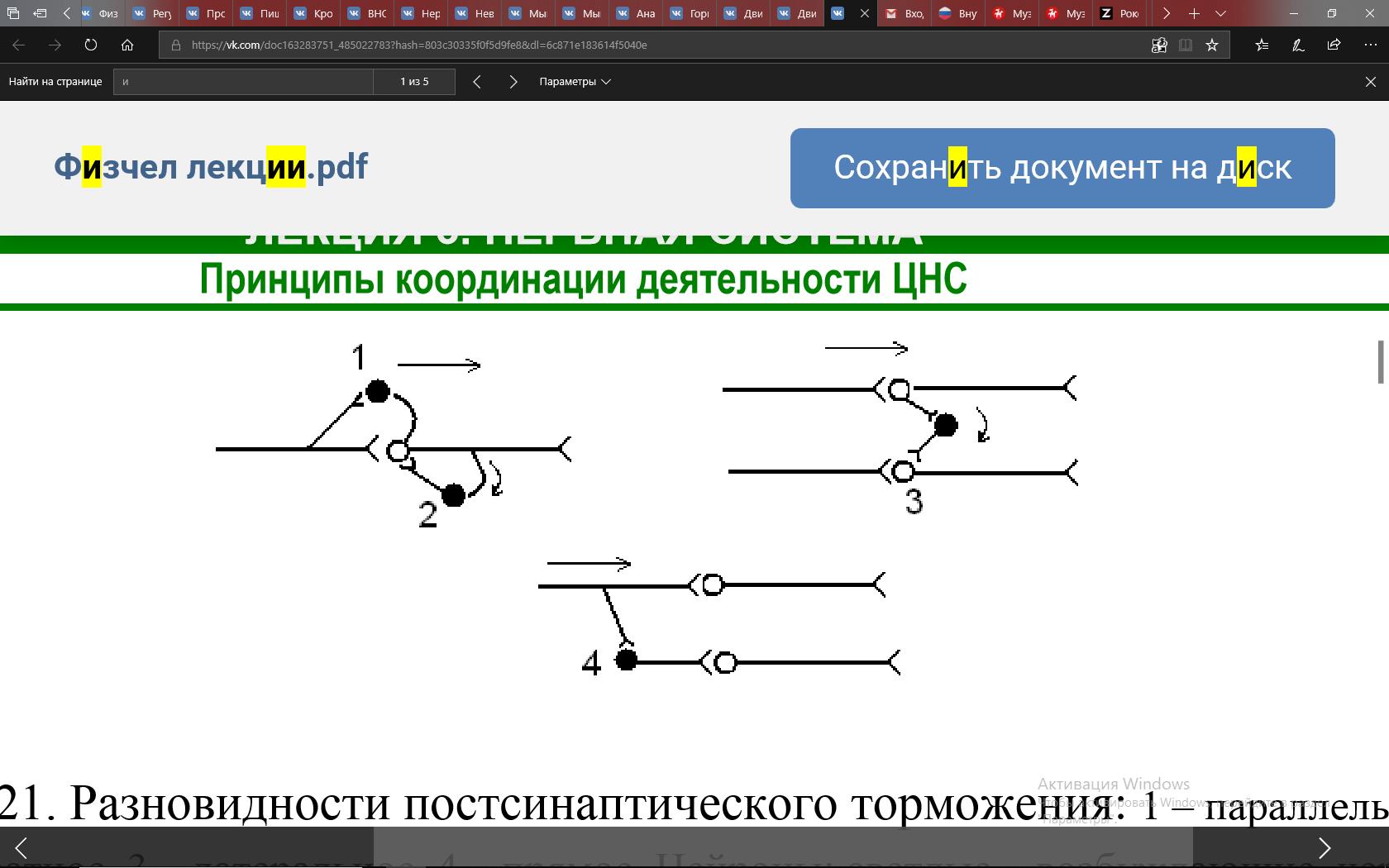This screenshot has width=1389, height=868.
Task: Jump to previous search match
Action: 477,82
